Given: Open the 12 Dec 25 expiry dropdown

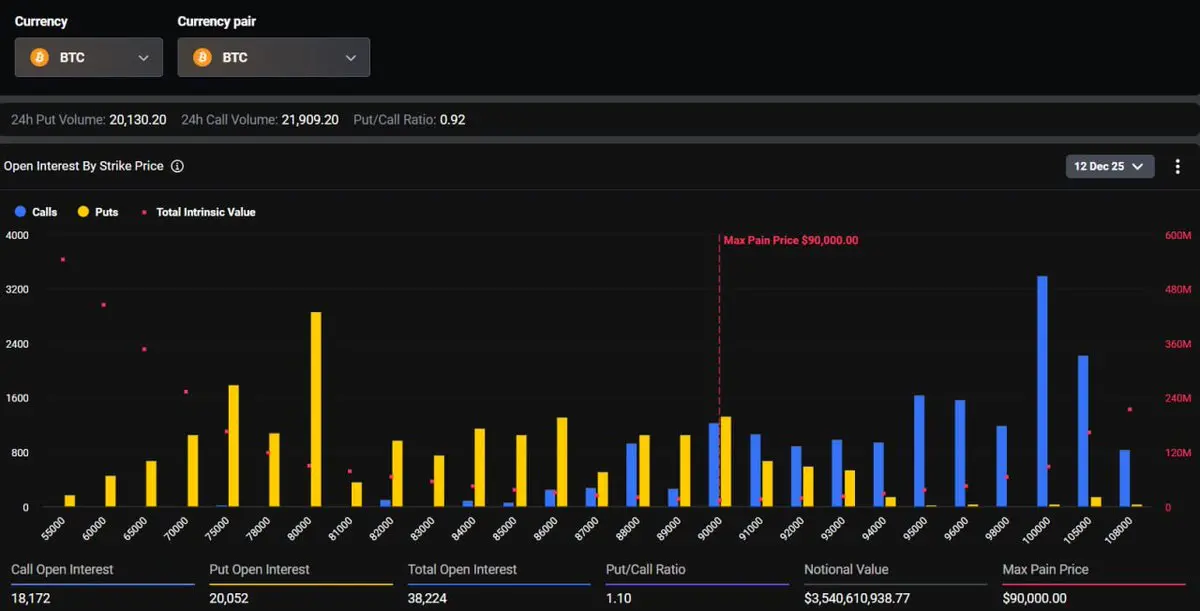Looking at the screenshot, I should point(1109,167).
